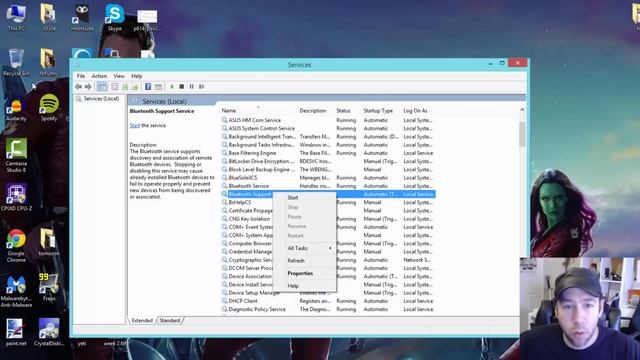Sort by the Log On As column header

418,111
